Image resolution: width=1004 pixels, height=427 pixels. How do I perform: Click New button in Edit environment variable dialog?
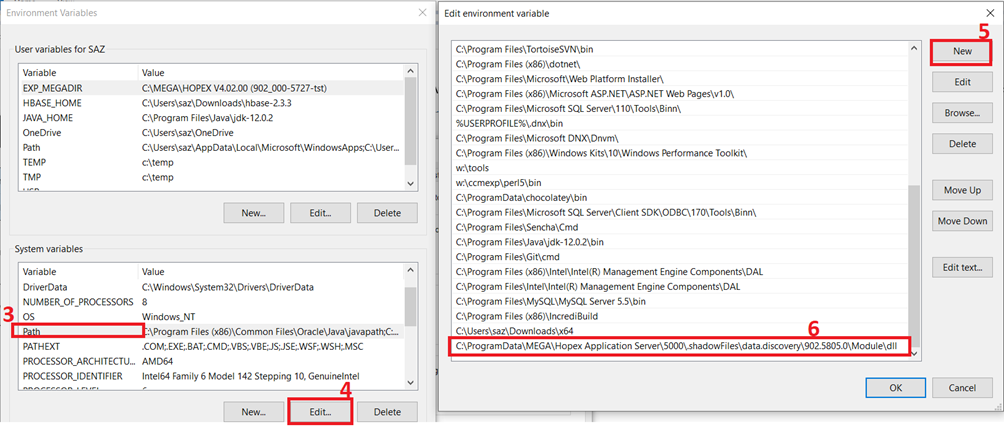point(961,51)
